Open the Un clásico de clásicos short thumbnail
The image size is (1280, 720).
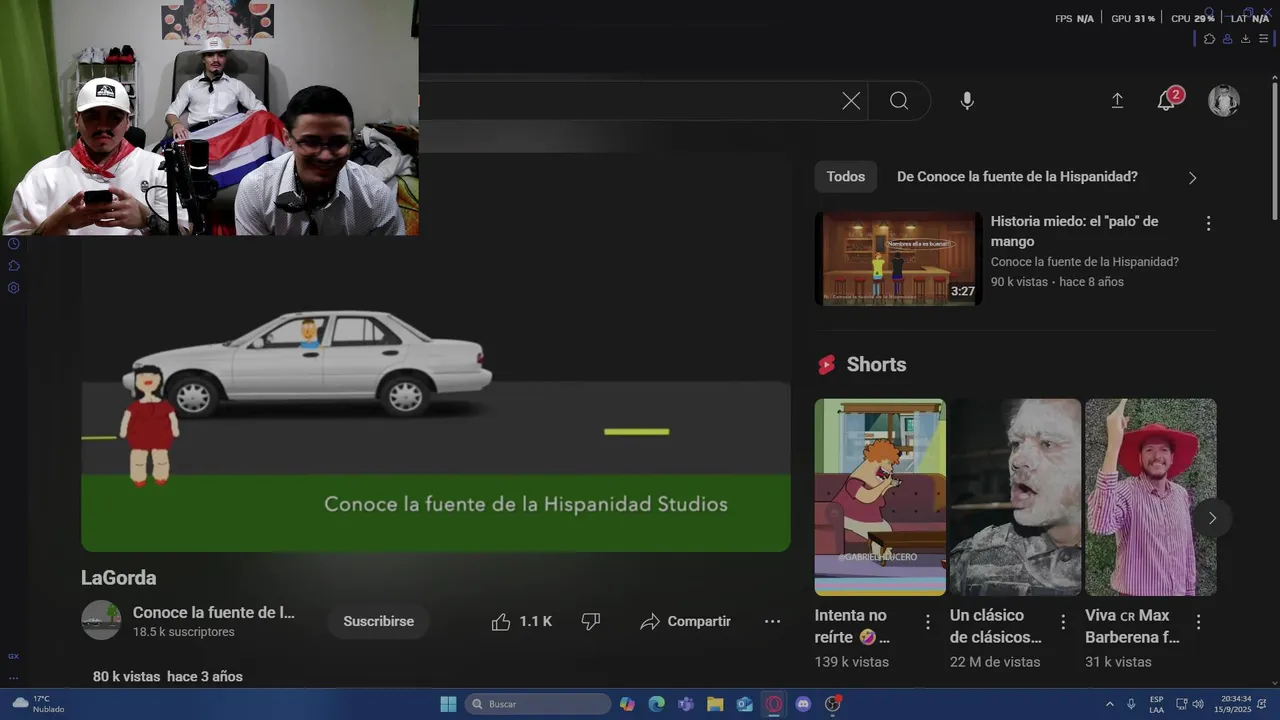click(x=1015, y=497)
